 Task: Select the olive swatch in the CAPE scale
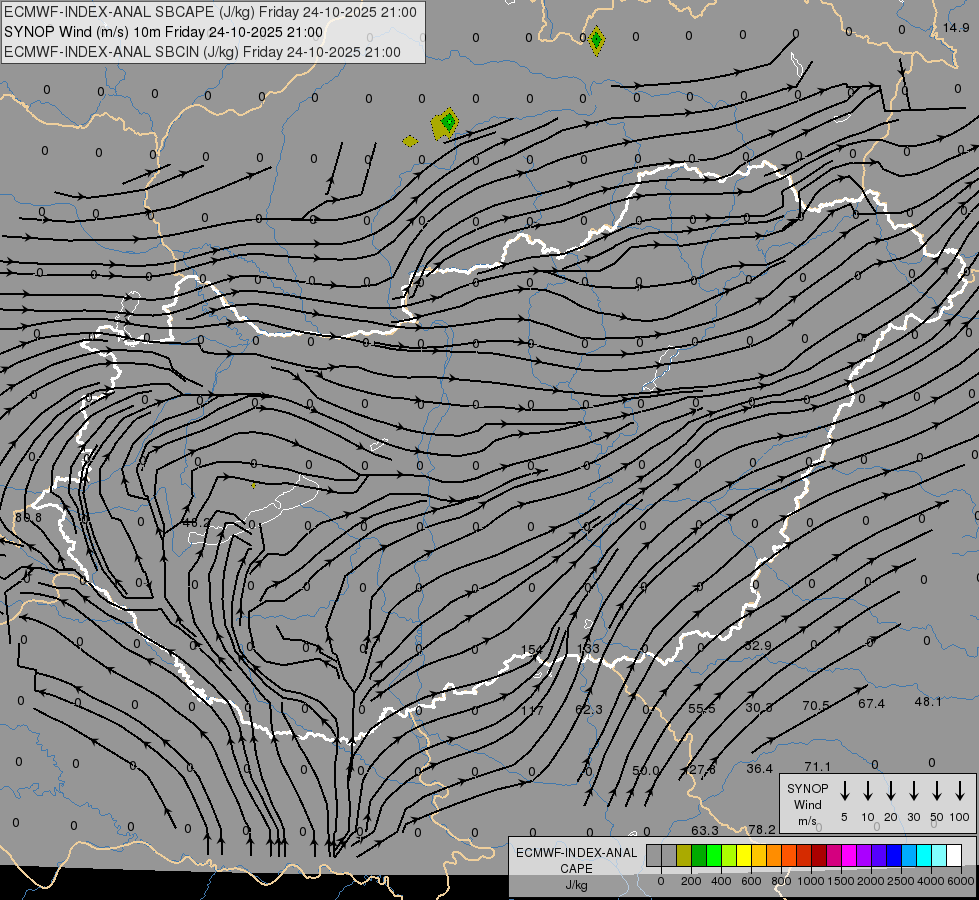pyautogui.click(x=684, y=855)
